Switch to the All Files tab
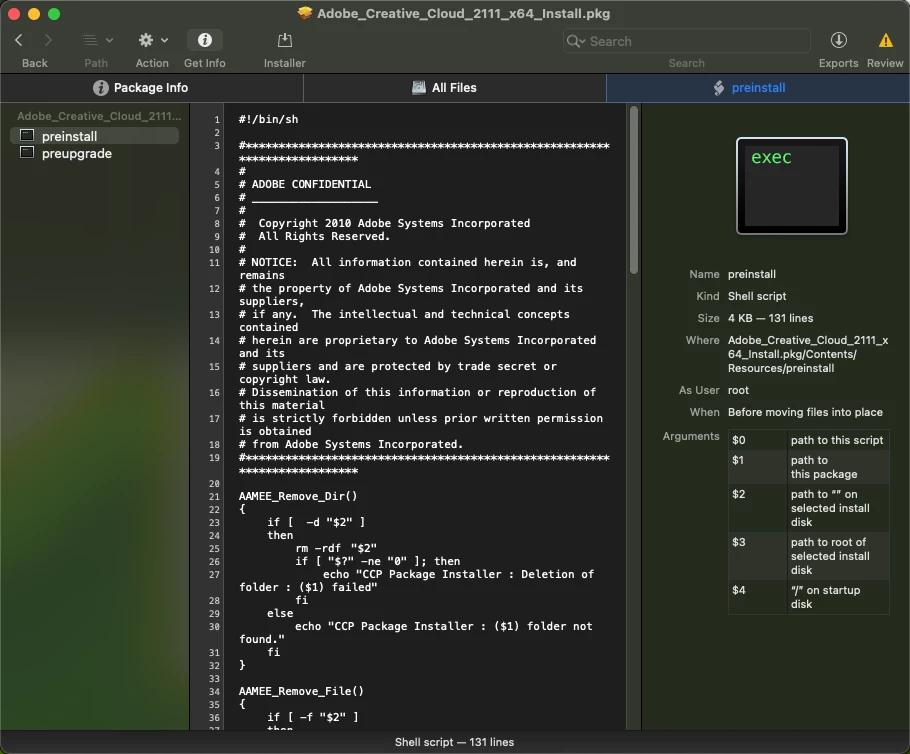This screenshot has width=910, height=754. [x=454, y=88]
